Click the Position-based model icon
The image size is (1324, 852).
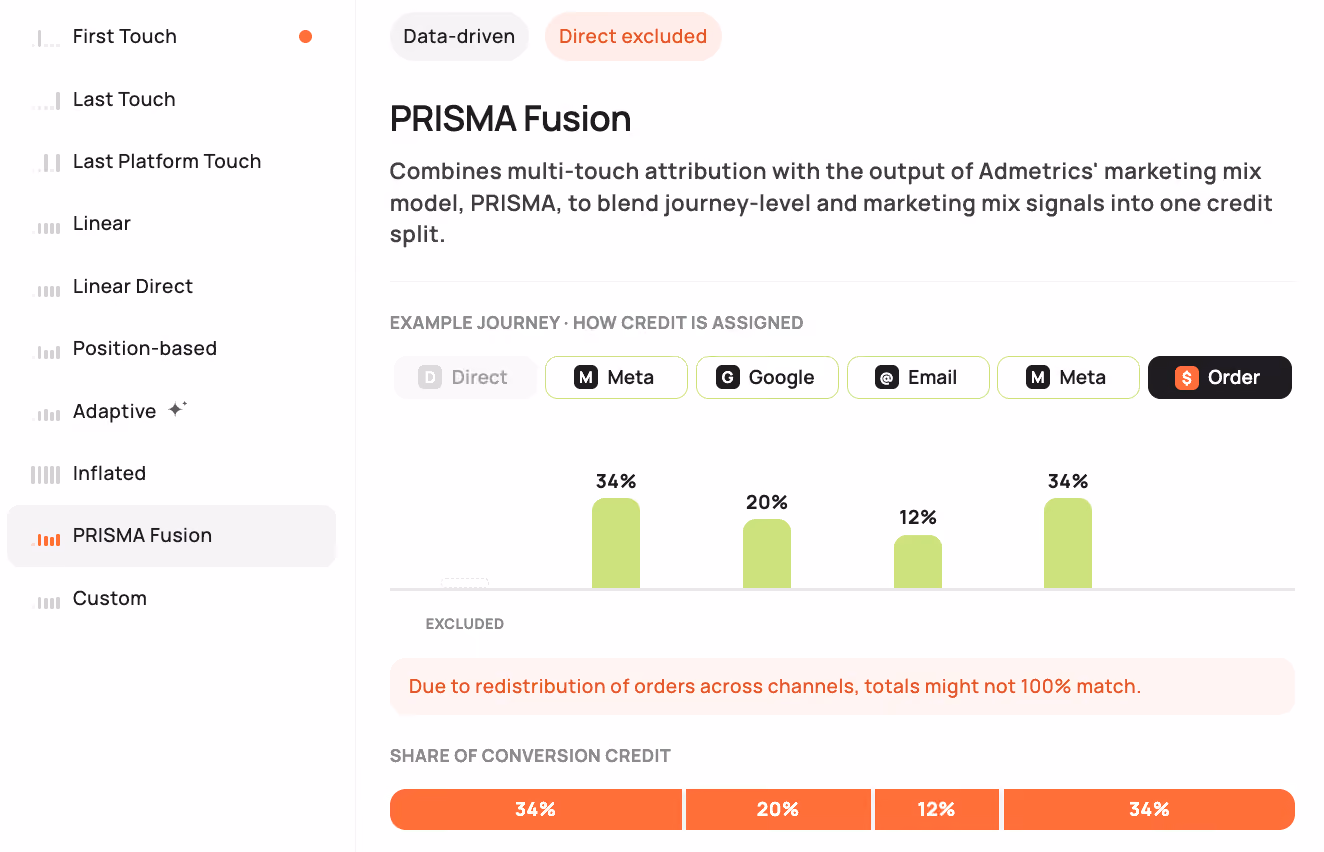tap(47, 350)
